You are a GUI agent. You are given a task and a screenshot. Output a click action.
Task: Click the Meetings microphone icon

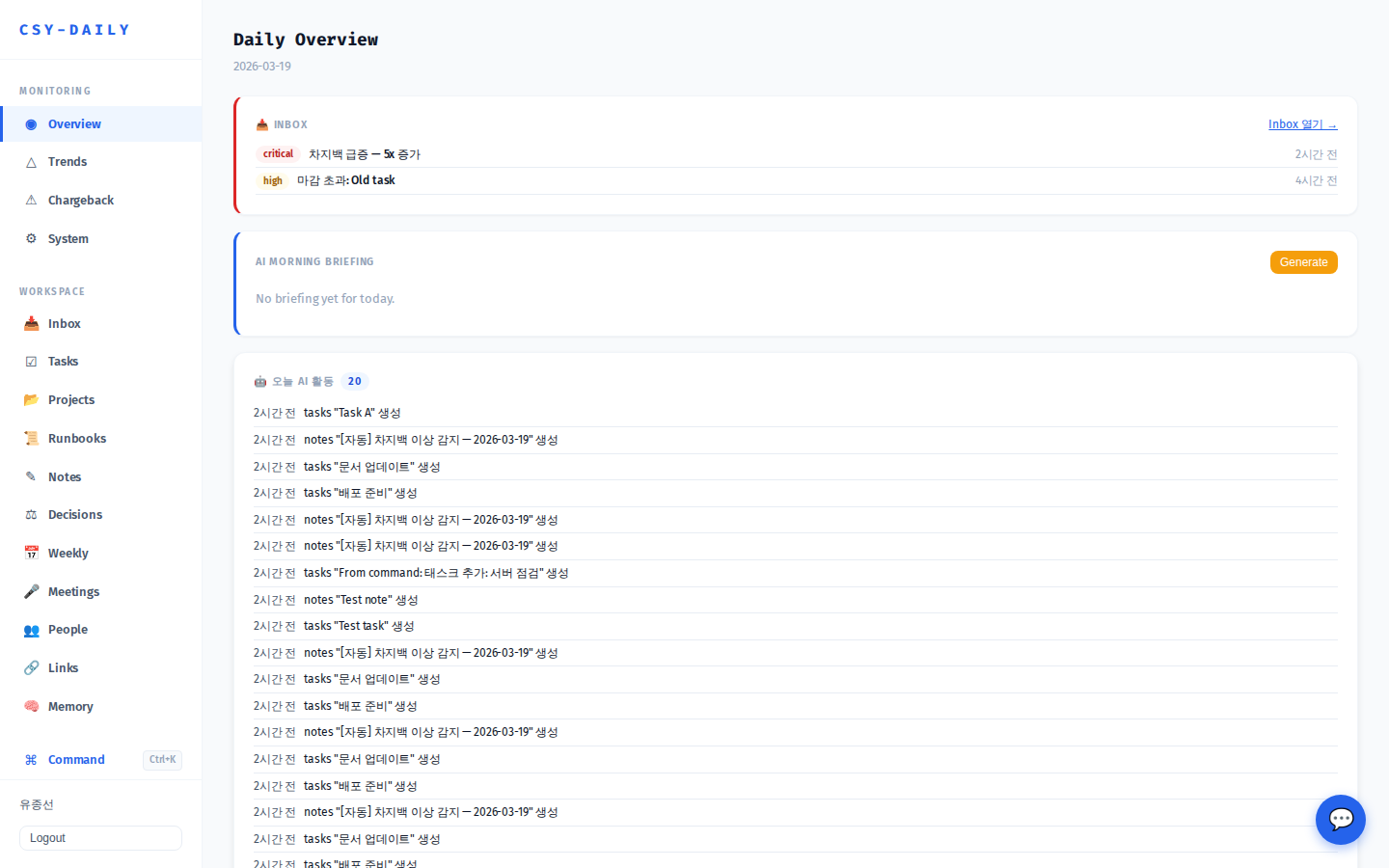[31, 592]
